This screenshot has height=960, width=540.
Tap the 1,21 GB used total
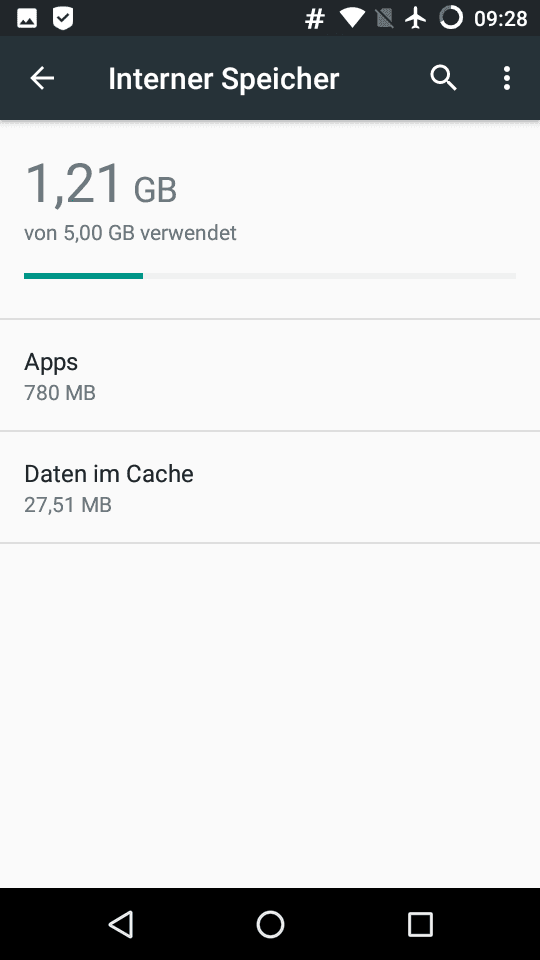(101, 184)
